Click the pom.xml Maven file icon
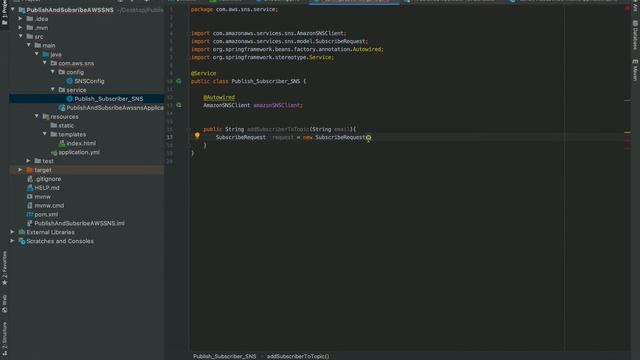Viewport: 640px width, 360px height. [x=30, y=214]
